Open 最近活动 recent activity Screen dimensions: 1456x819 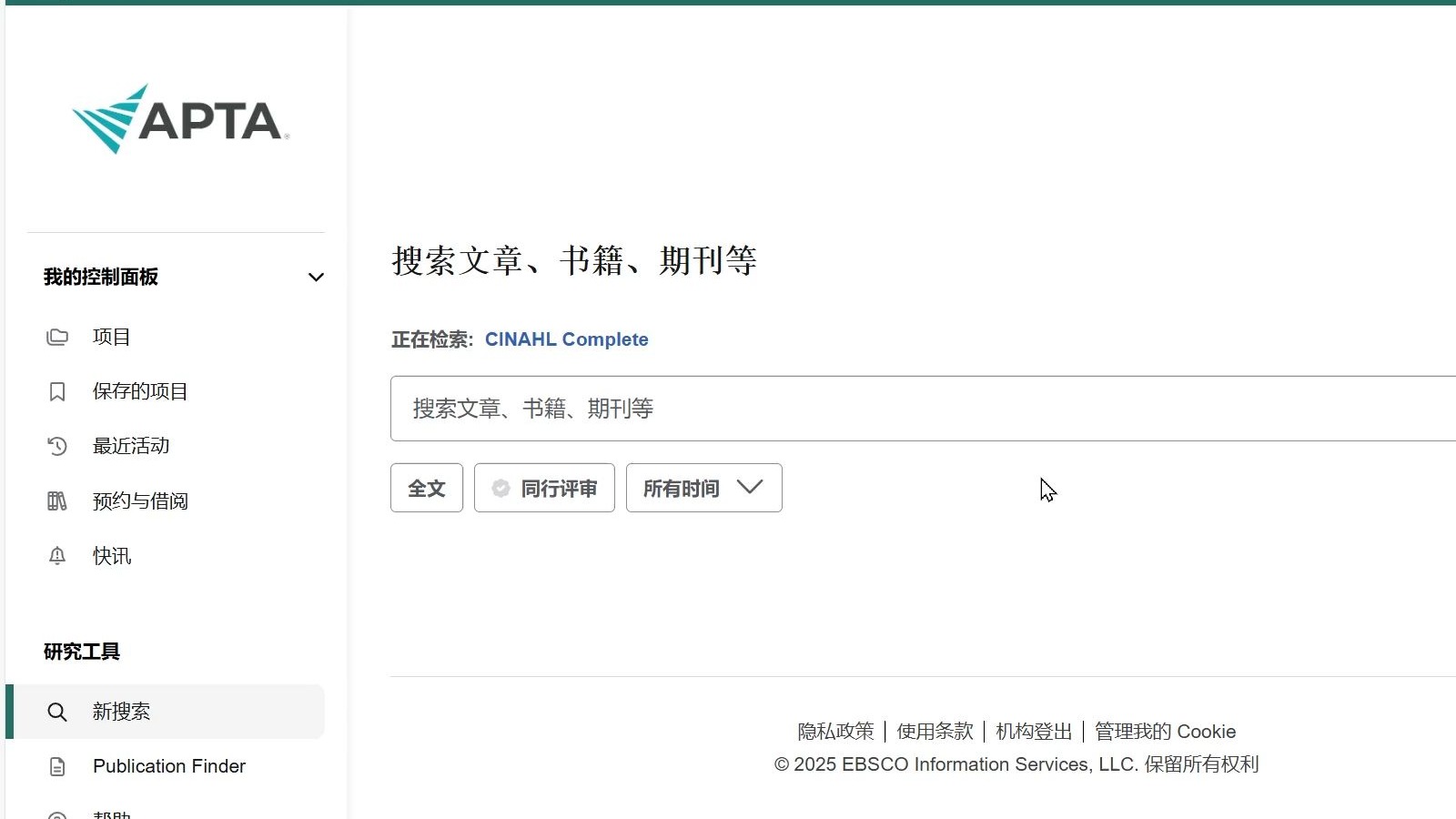131,446
